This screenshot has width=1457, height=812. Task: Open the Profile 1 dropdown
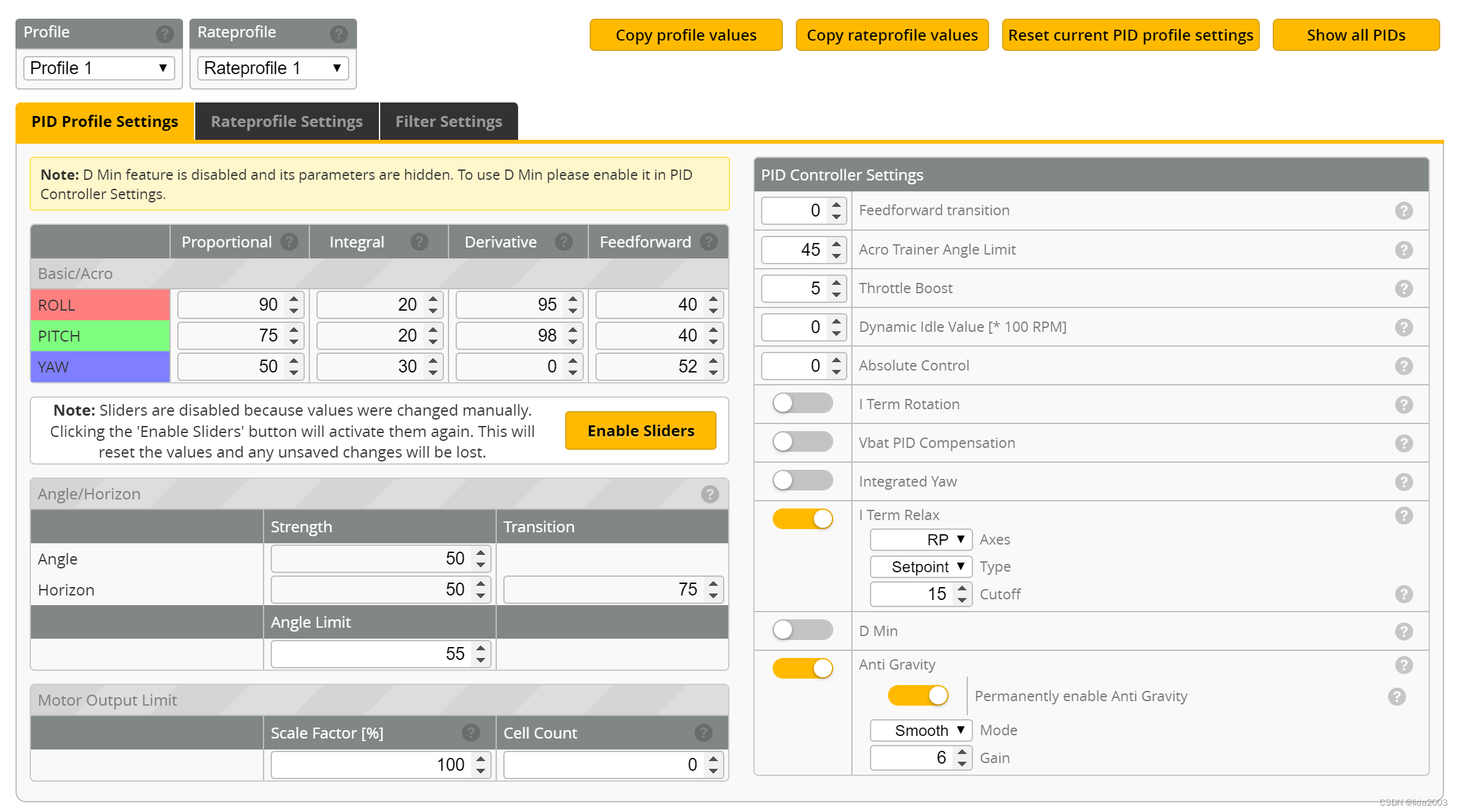tap(99, 68)
